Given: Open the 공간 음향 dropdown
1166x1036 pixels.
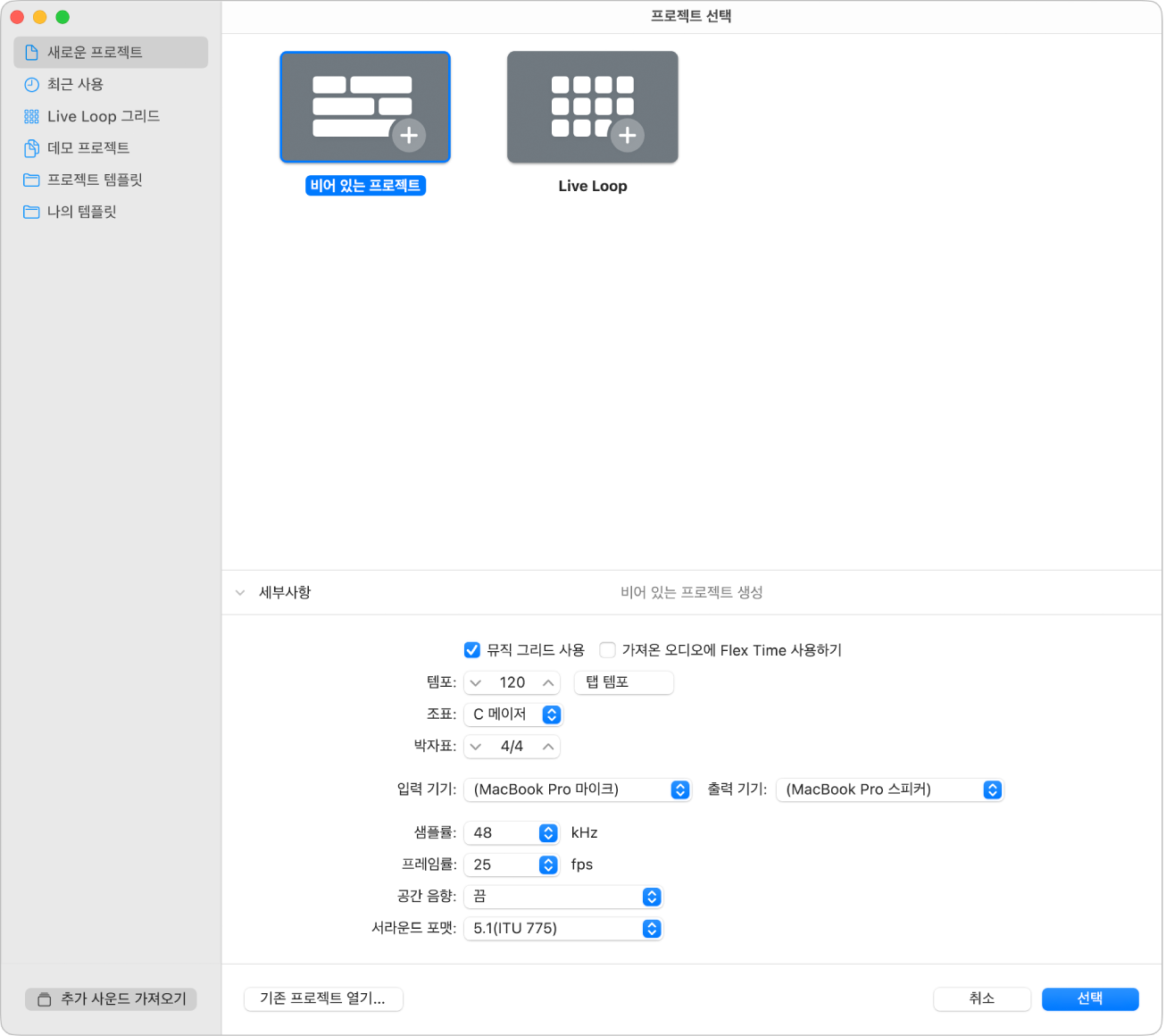Looking at the screenshot, I should [x=563, y=897].
